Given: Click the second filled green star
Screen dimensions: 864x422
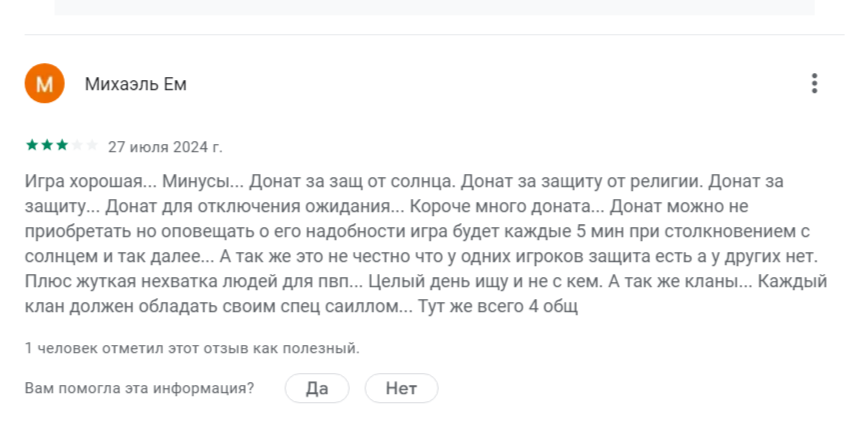Looking at the screenshot, I should pos(47,146).
